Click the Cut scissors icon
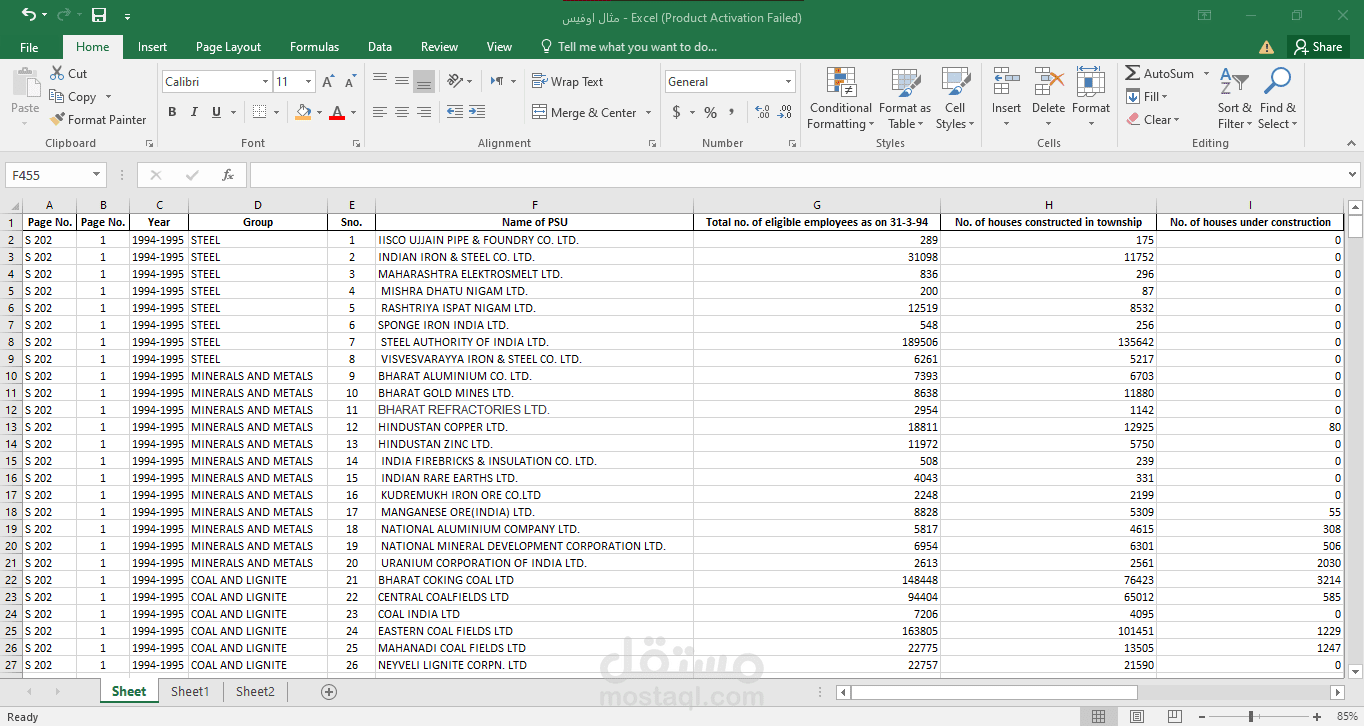Viewport: 1364px width, 726px height. click(57, 73)
